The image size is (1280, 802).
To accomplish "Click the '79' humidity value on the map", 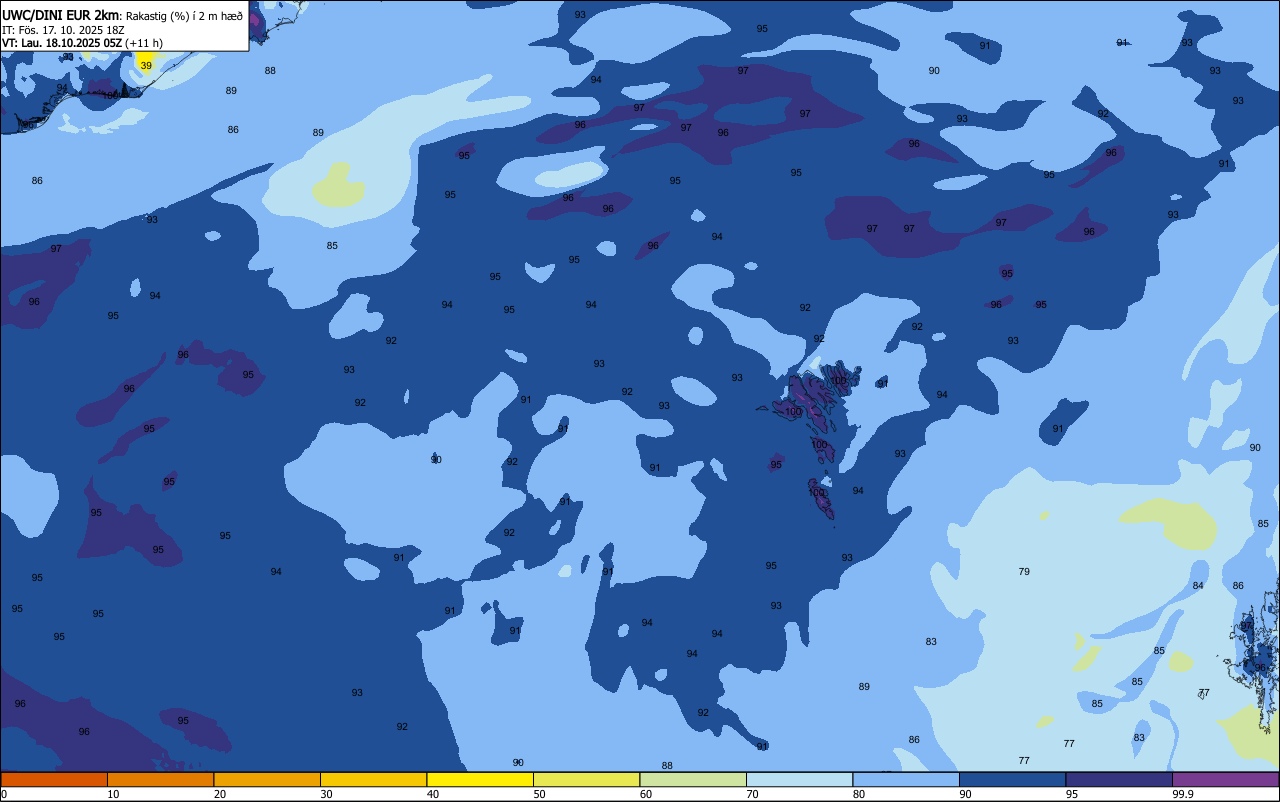I will pos(1024,572).
